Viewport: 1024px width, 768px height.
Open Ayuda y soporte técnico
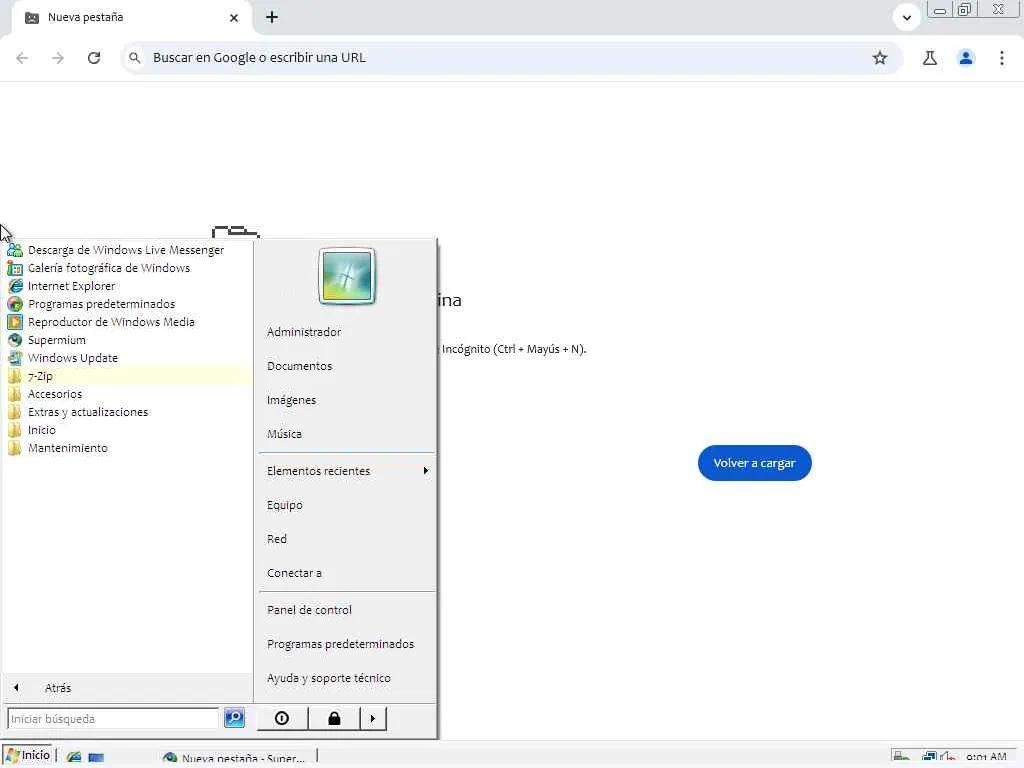pos(329,678)
